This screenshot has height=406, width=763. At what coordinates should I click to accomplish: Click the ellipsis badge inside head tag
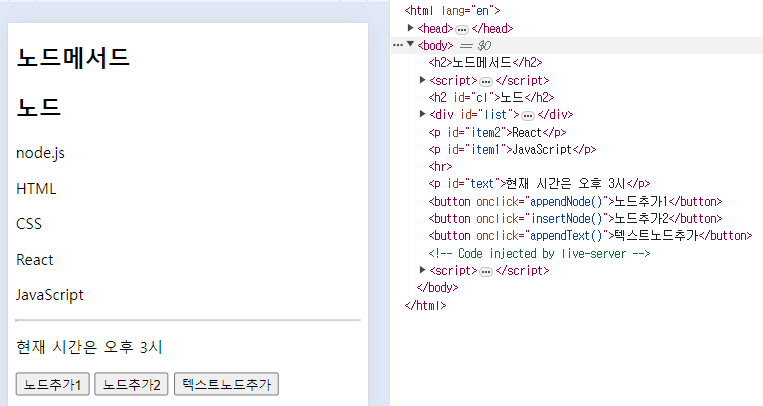(x=462, y=30)
